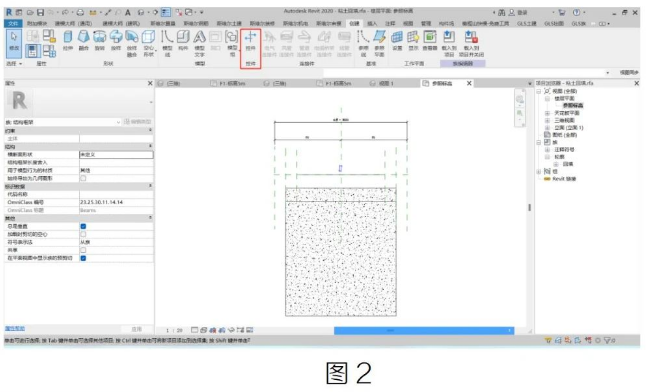Open the 选择 dropdown under Modify
Image resolution: width=656 pixels, height=392 pixels.
(14, 64)
